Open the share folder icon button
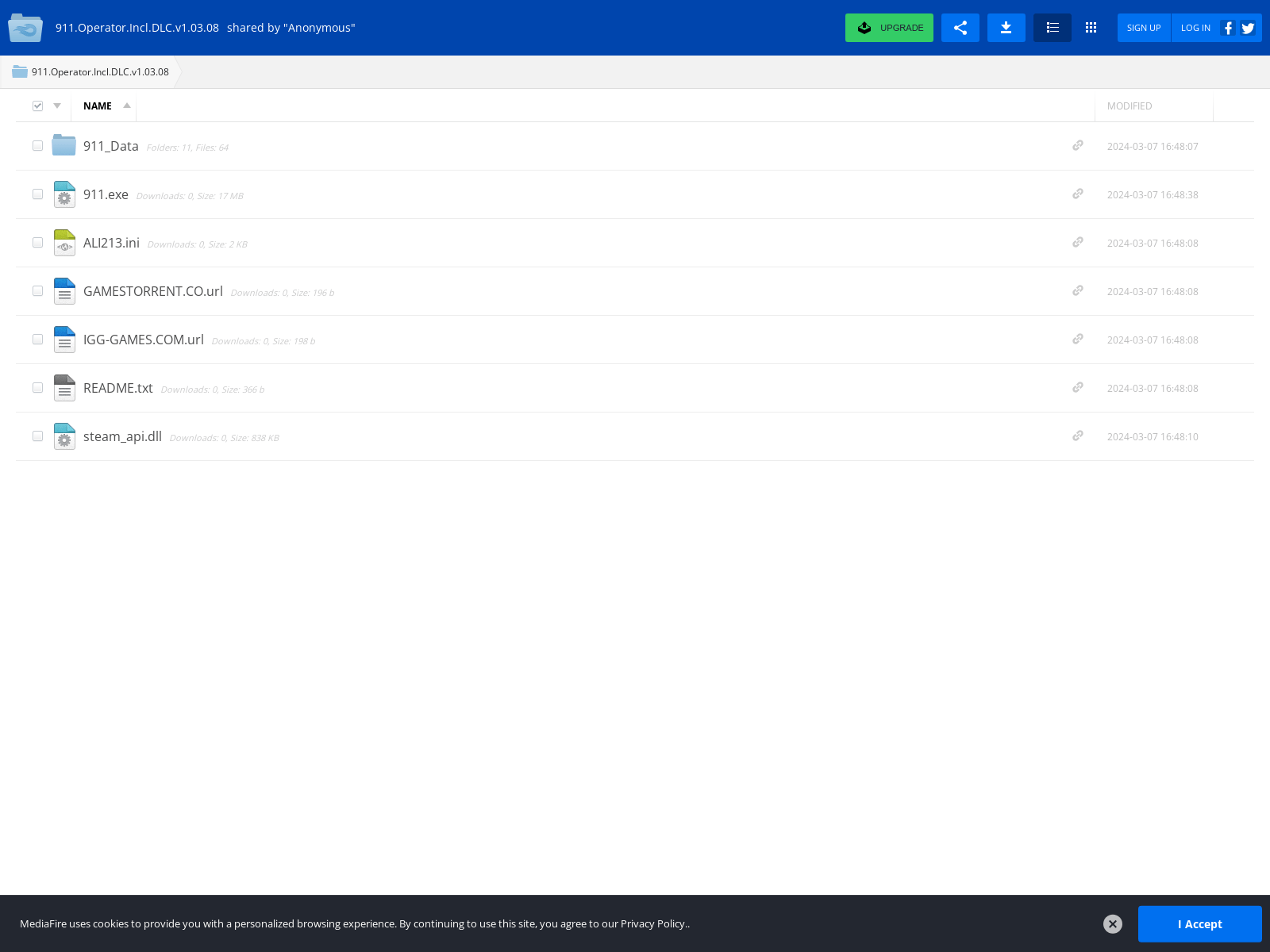This screenshot has height=952, width=1270. coord(960,28)
